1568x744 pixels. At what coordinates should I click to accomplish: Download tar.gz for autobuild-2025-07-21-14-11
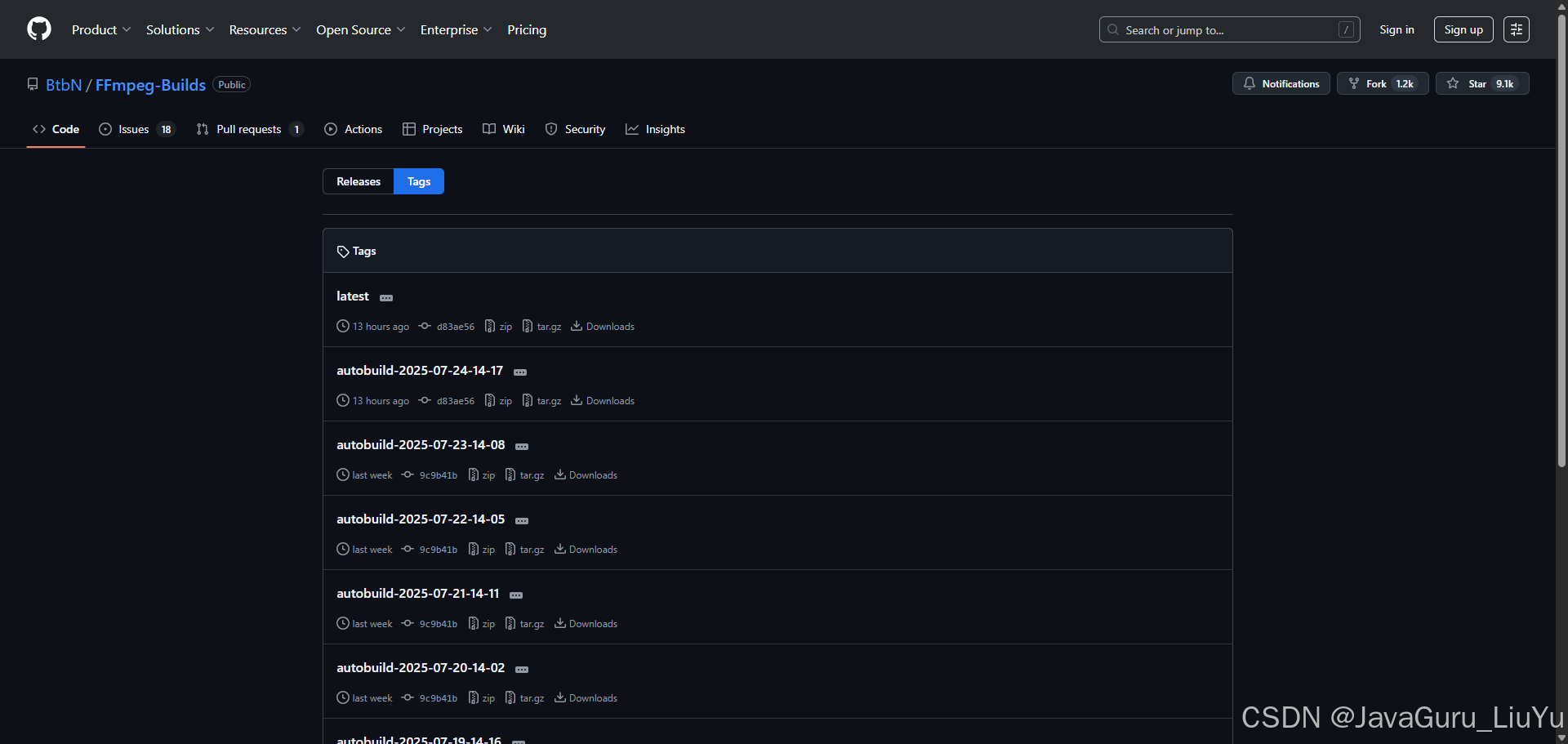[x=525, y=624]
